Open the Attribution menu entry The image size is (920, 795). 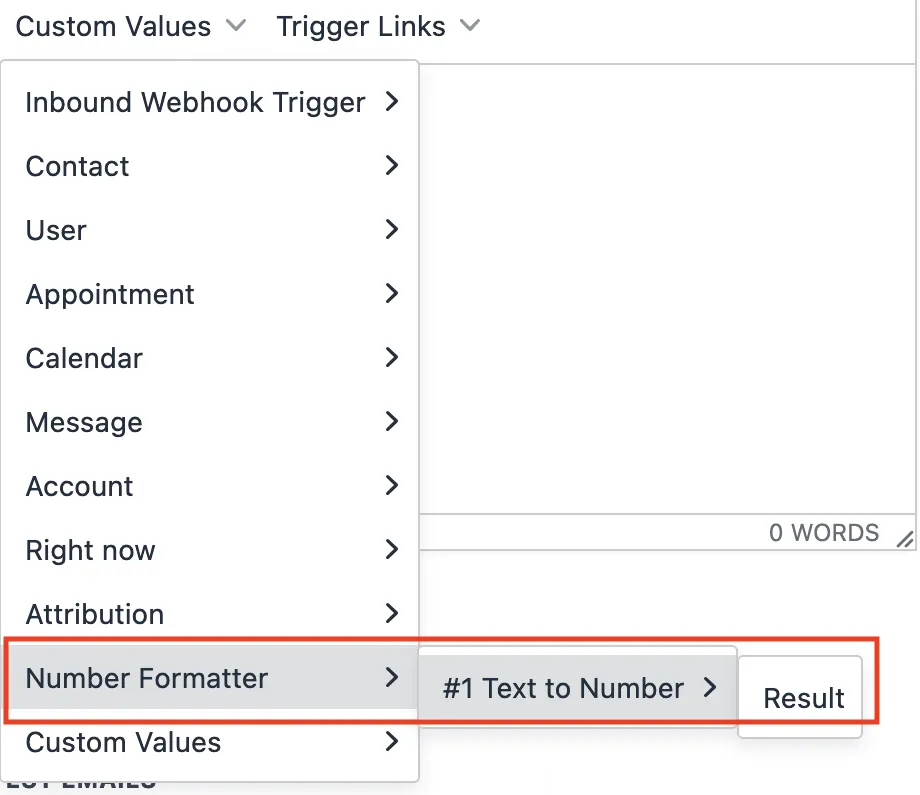(x=95, y=614)
